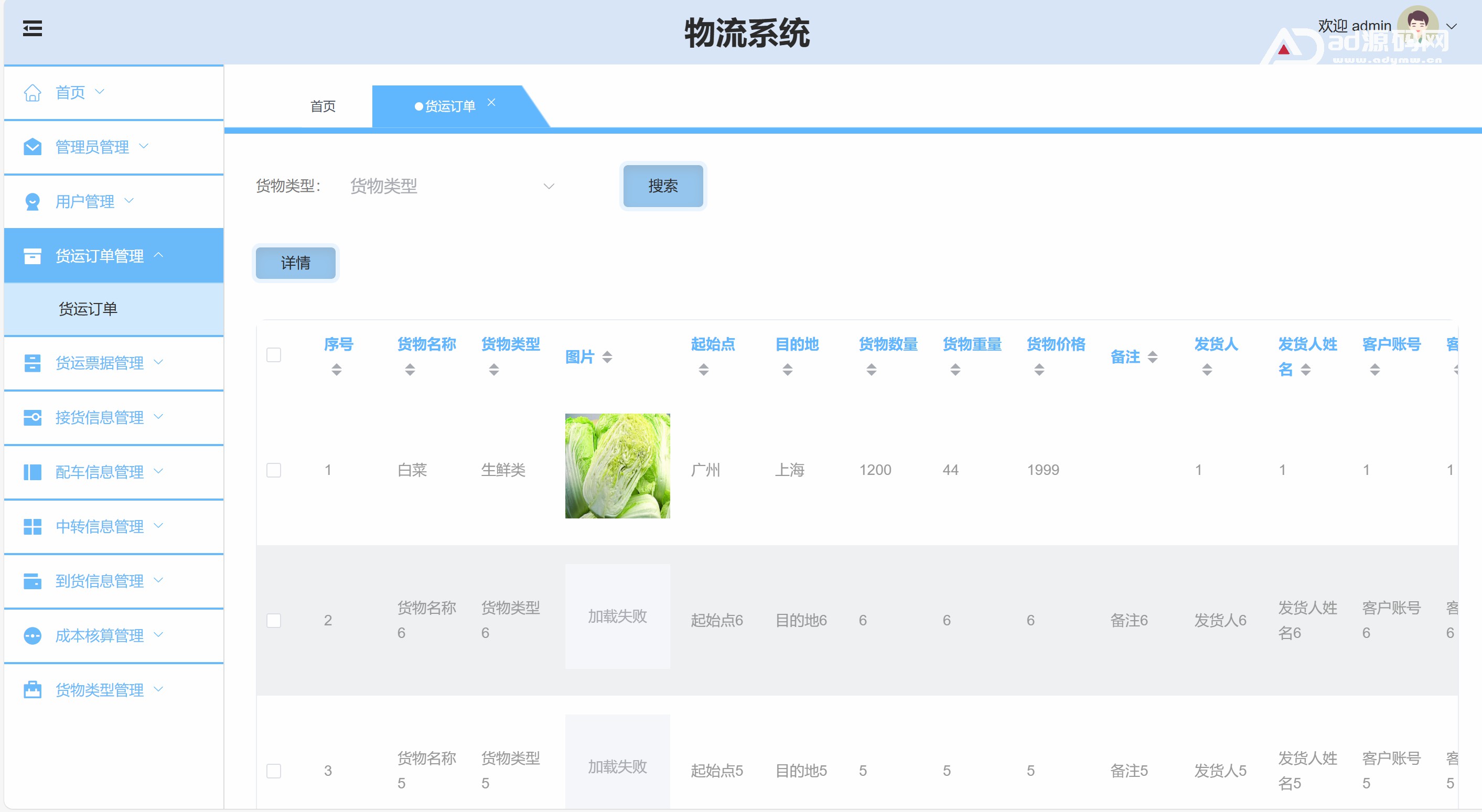Click the briefcase icon for 货物类型管理
Viewport: 1482px width, 812px height.
click(x=32, y=690)
